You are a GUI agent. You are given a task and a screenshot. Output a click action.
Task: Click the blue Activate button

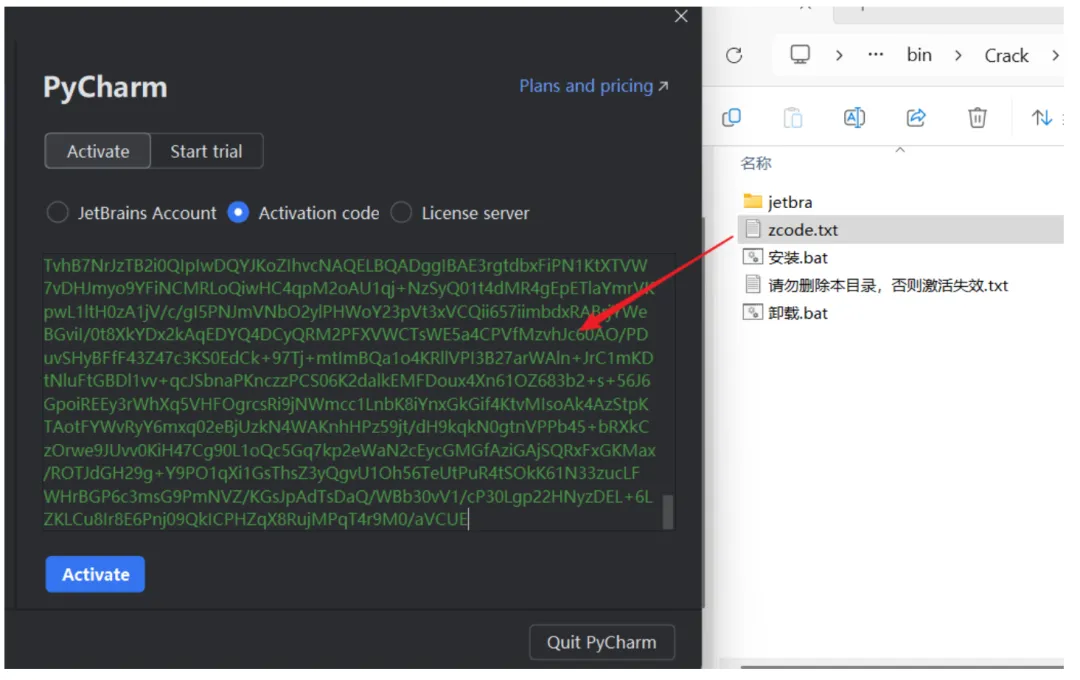95,574
